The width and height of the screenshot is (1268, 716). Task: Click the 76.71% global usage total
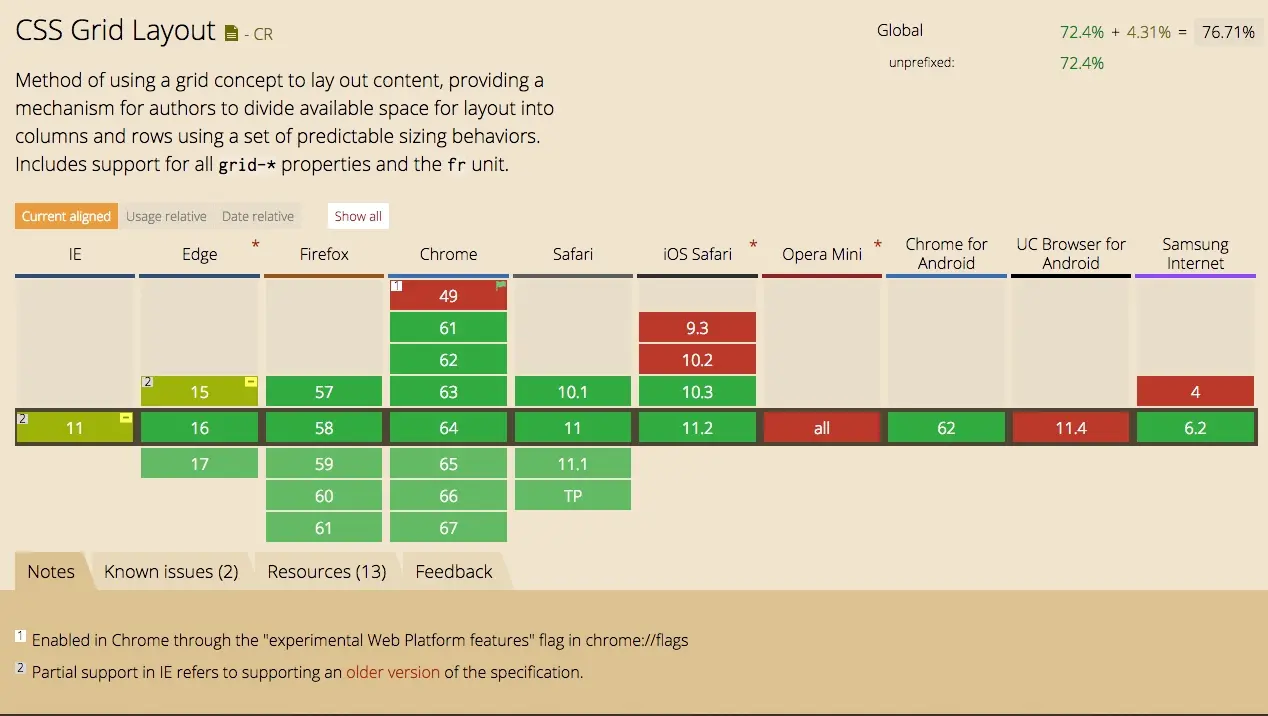(x=1228, y=32)
